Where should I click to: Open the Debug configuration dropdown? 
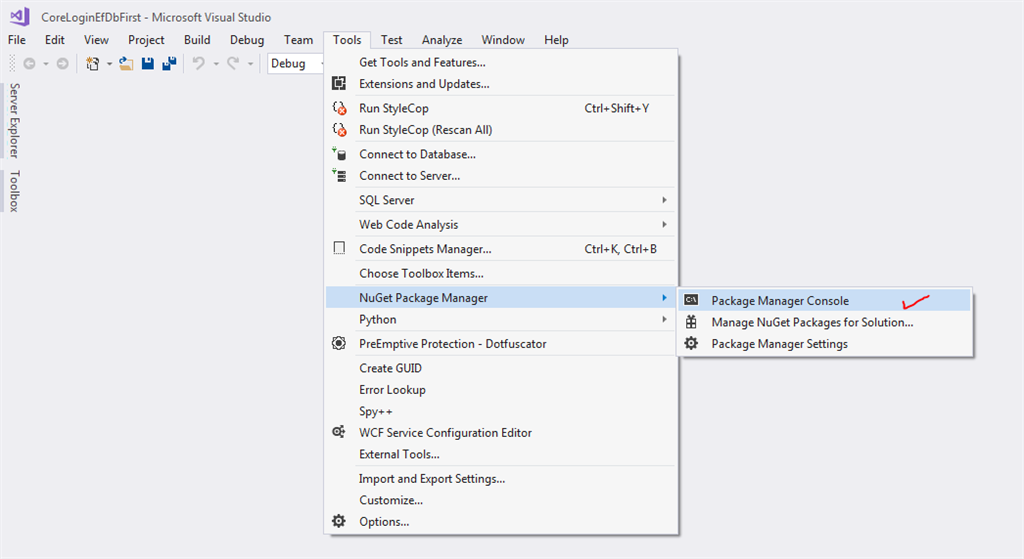295,64
